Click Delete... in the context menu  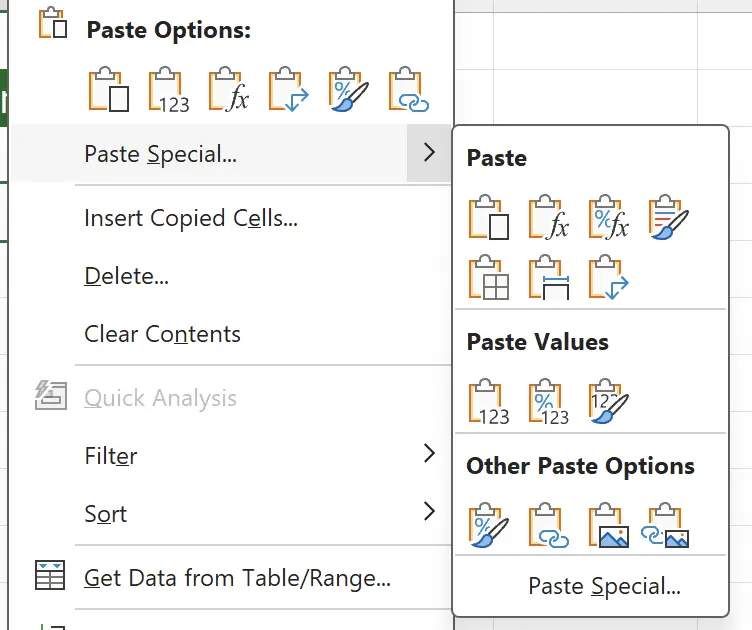(126, 276)
